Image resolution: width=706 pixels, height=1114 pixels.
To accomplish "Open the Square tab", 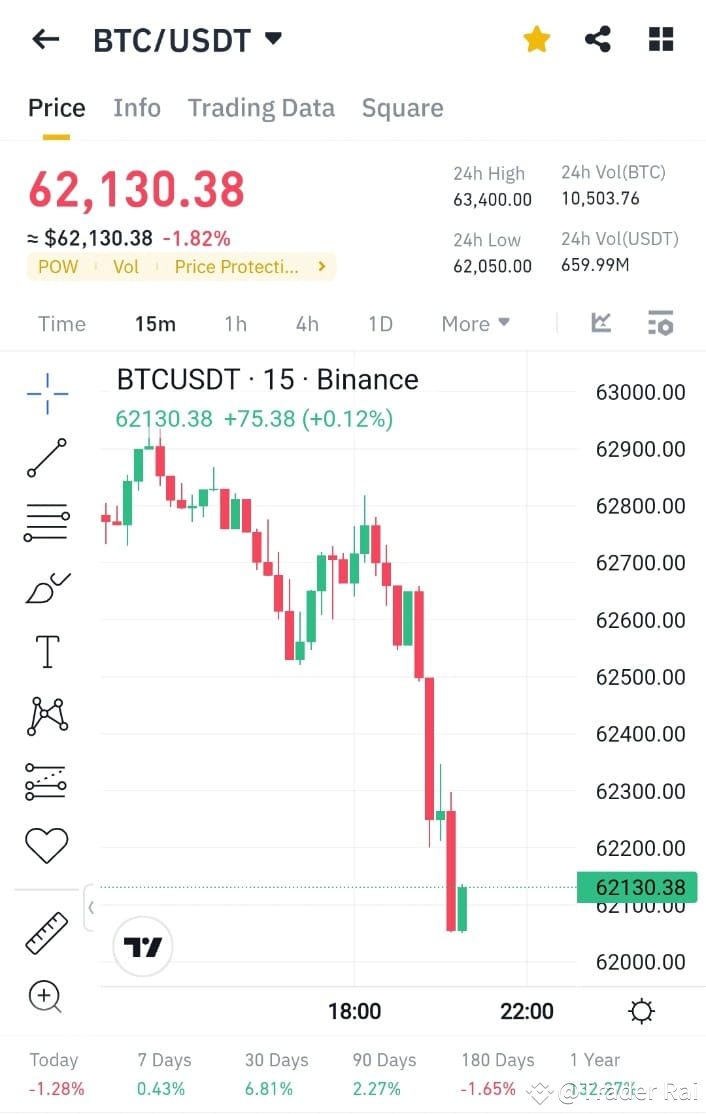I will [402, 107].
